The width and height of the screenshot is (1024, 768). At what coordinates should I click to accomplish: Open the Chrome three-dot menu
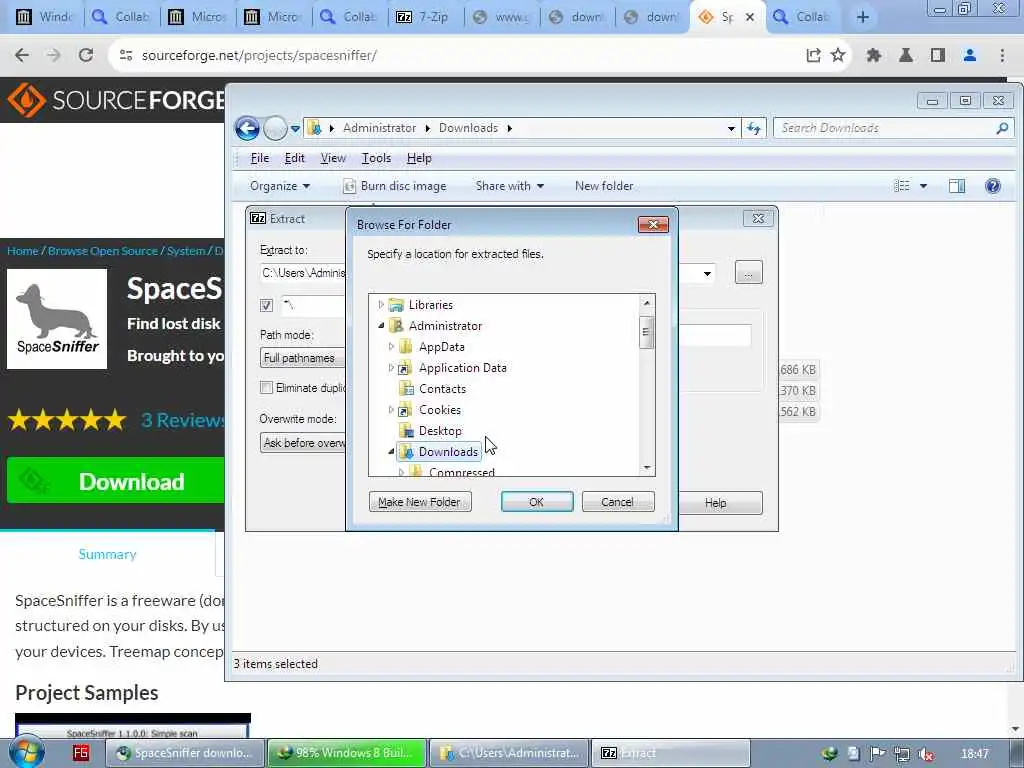point(1002,56)
